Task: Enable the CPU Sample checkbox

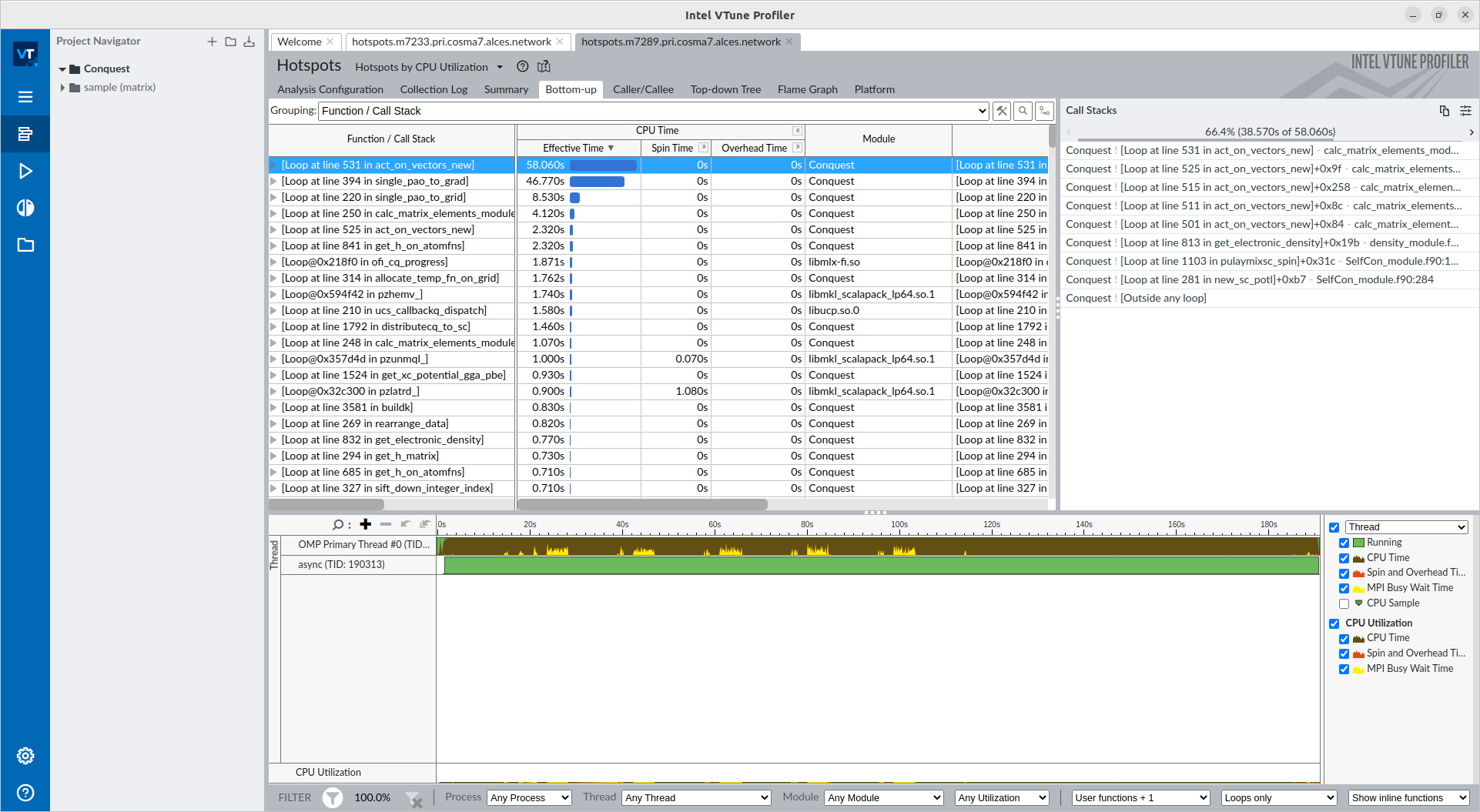Action: click(x=1345, y=603)
